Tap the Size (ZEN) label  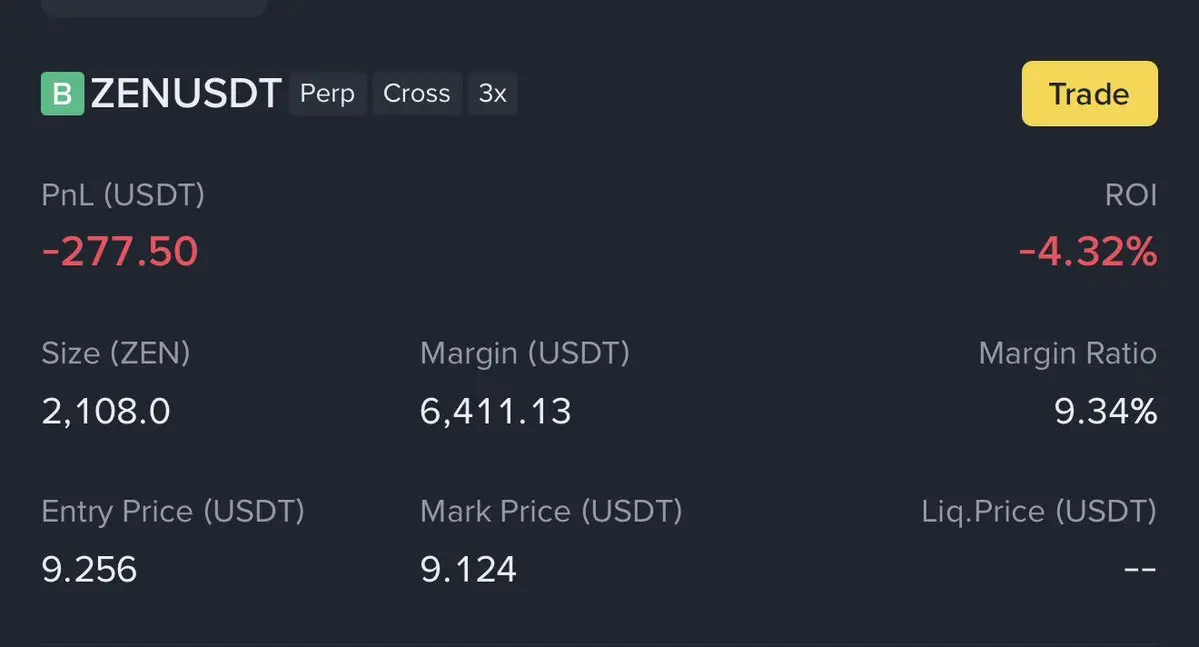(116, 353)
